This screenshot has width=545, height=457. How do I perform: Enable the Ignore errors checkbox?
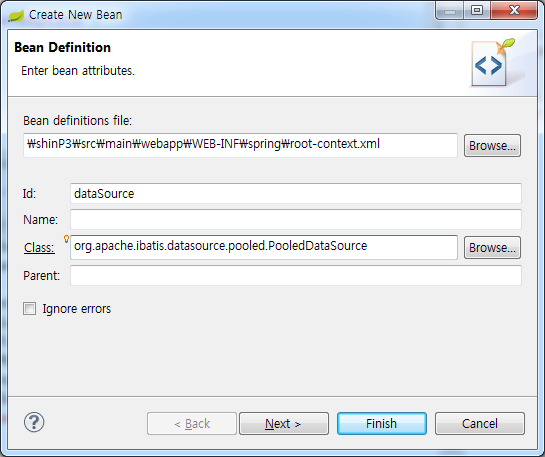(x=30, y=308)
